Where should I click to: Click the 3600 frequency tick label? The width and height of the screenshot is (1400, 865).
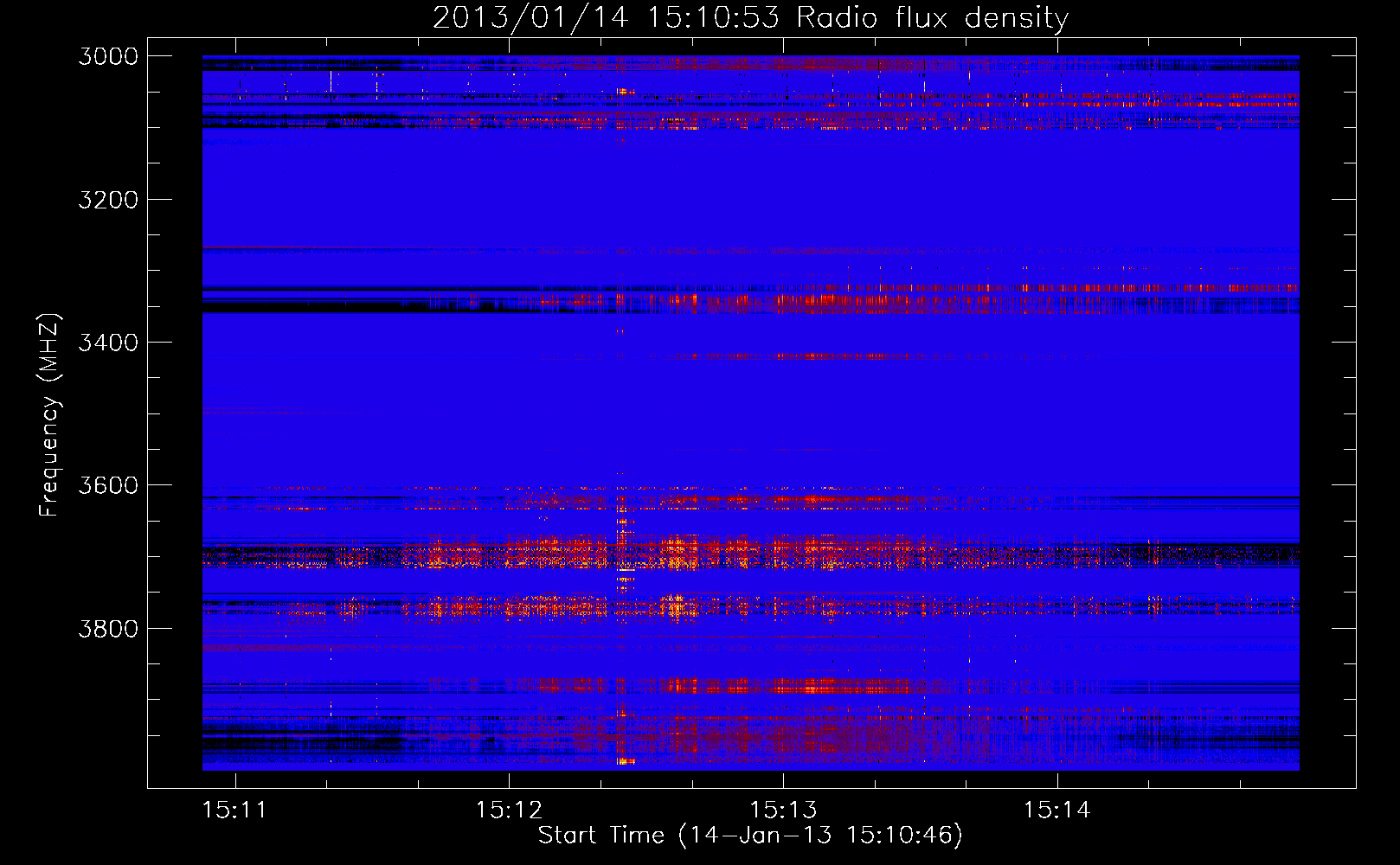pos(108,485)
